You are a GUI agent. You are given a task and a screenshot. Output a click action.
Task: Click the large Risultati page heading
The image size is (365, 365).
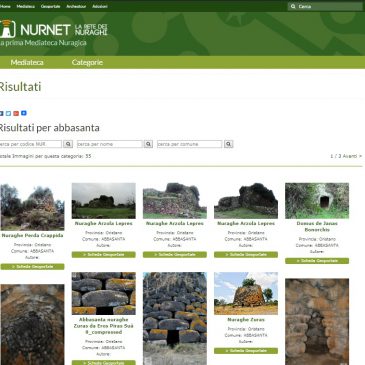tap(20, 87)
